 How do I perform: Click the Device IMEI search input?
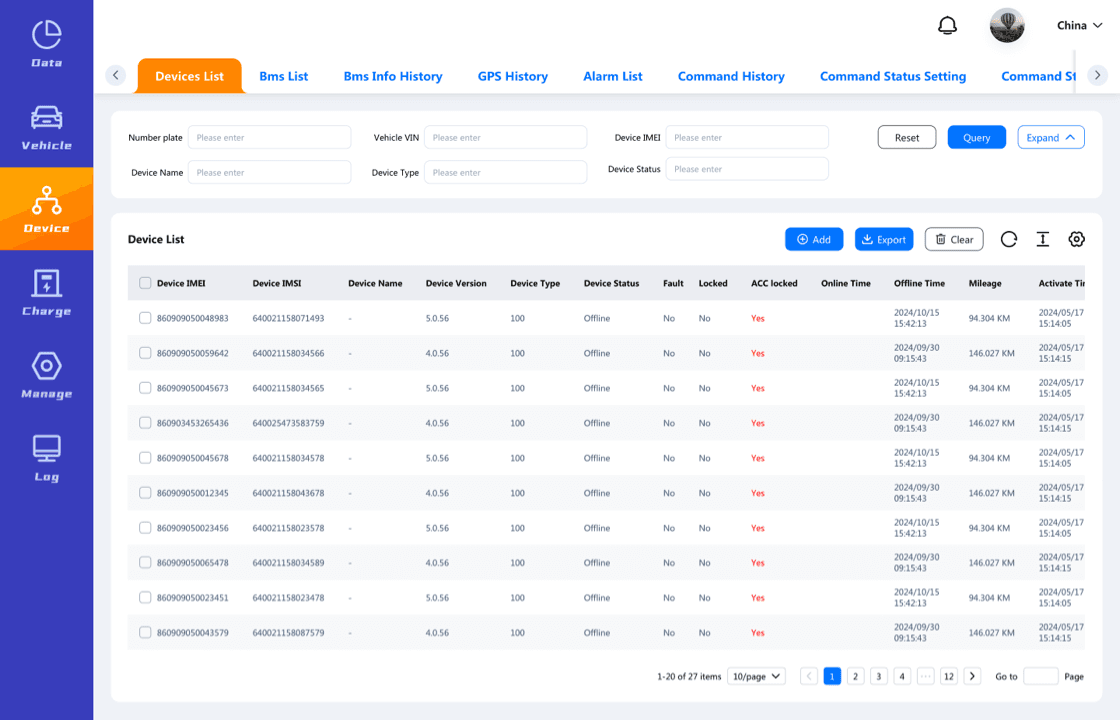tap(746, 137)
